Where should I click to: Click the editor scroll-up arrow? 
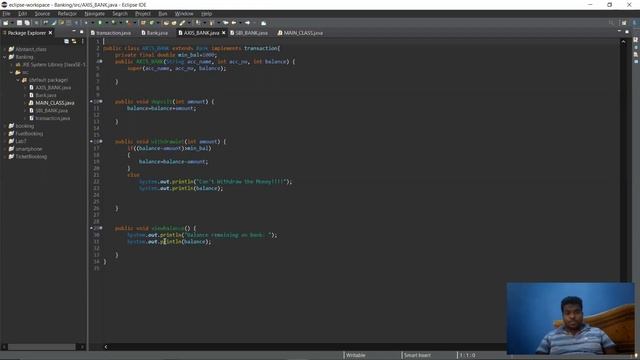(623, 42)
